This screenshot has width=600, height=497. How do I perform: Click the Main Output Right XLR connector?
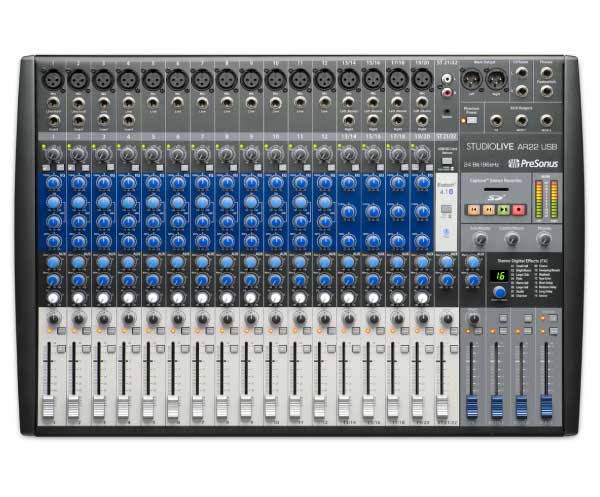pos(496,79)
